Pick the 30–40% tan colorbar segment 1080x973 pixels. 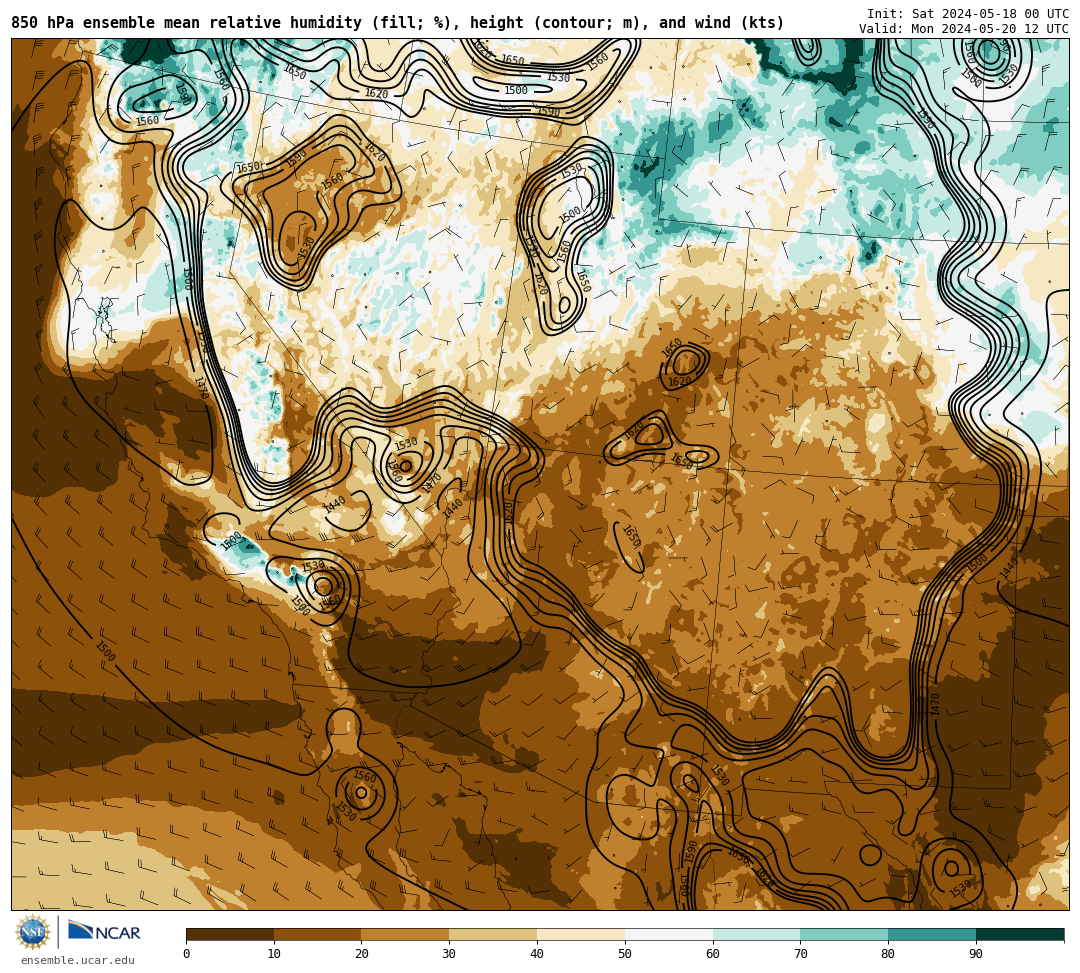(x=493, y=934)
